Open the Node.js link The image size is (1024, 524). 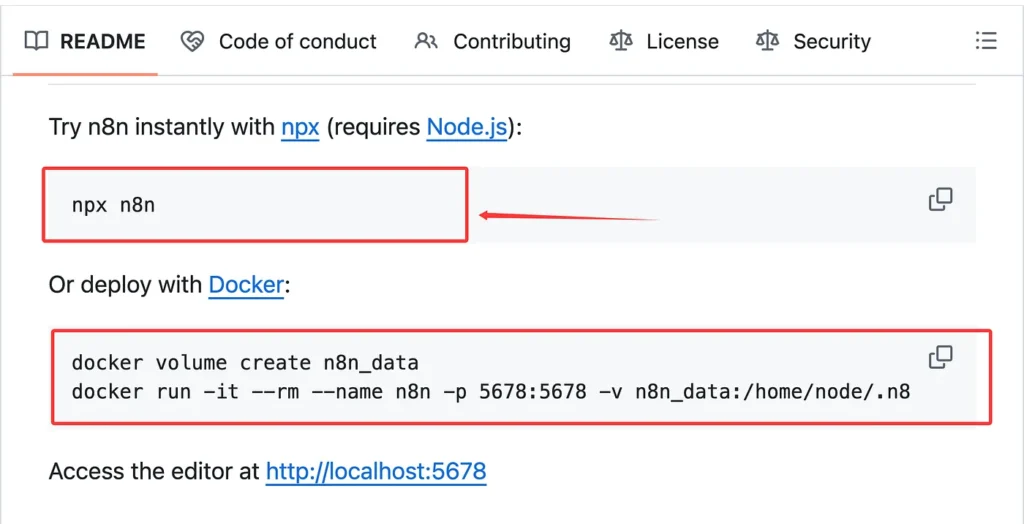pyautogui.click(x=467, y=127)
